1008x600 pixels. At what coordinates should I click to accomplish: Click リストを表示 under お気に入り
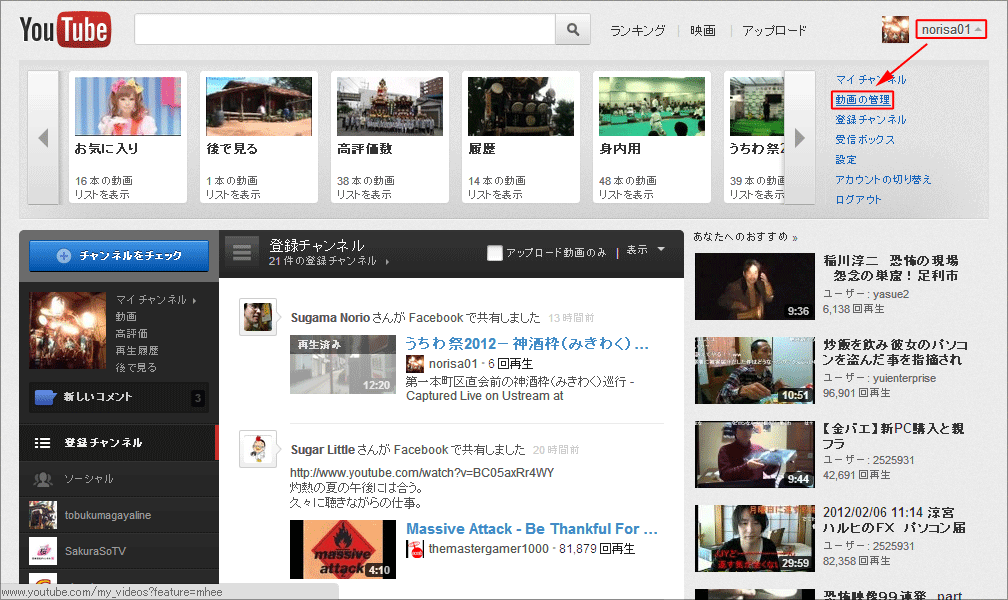click(102, 194)
